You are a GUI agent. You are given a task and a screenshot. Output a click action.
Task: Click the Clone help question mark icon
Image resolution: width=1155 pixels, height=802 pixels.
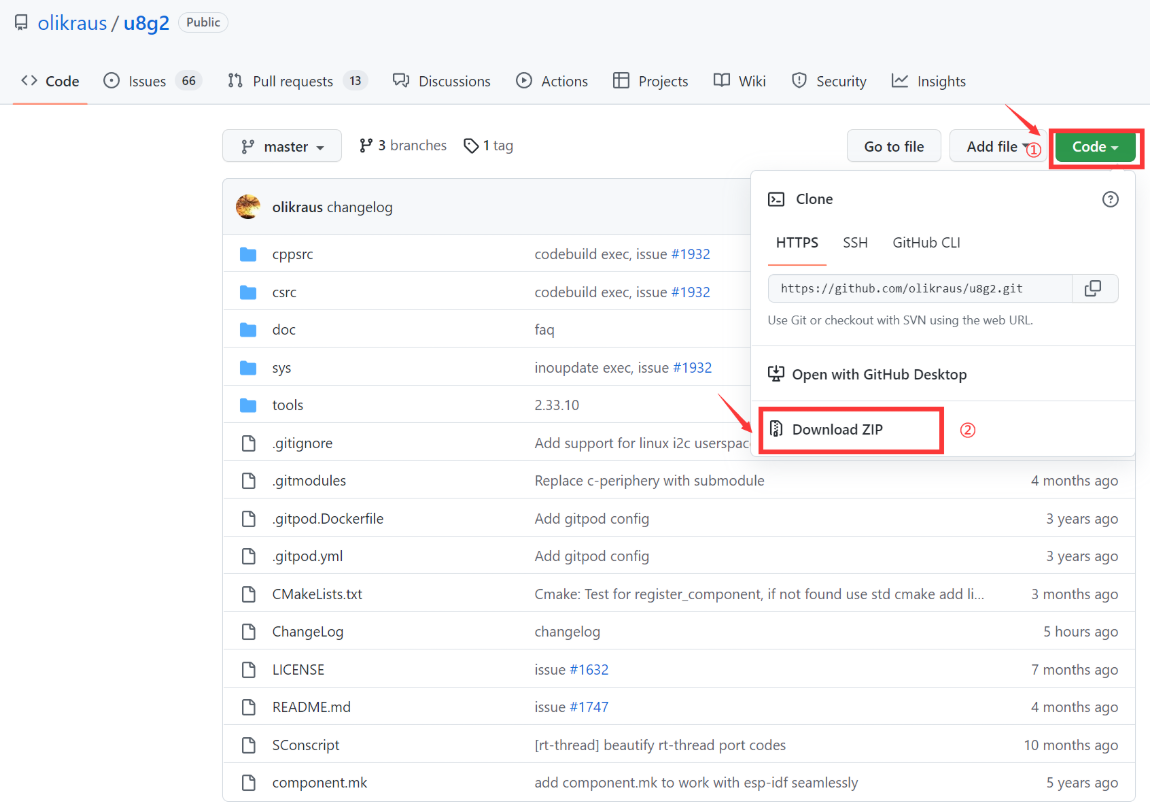tap(1110, 200)
